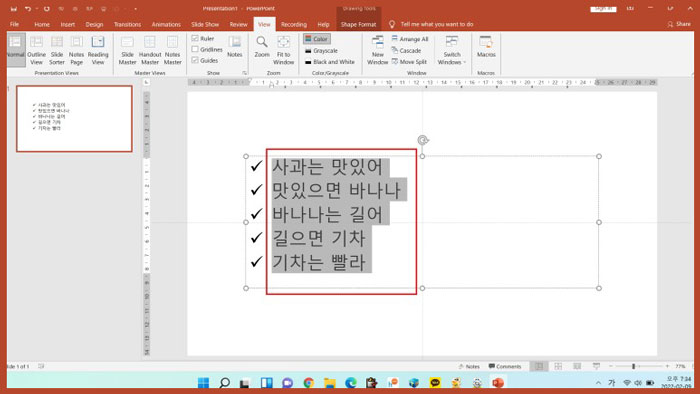
Task: Open Outline View
Action: coord(36,50)
